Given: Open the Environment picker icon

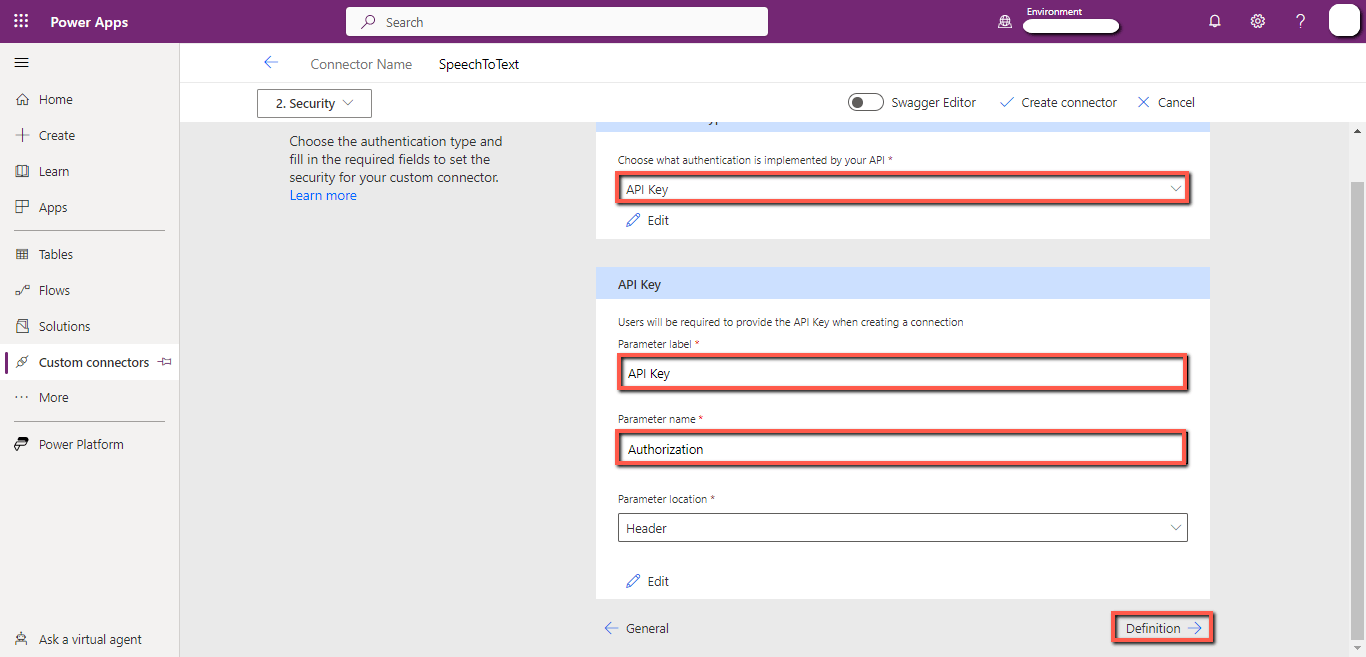Looking at the screenshot, I should (x=1005, y=22).
